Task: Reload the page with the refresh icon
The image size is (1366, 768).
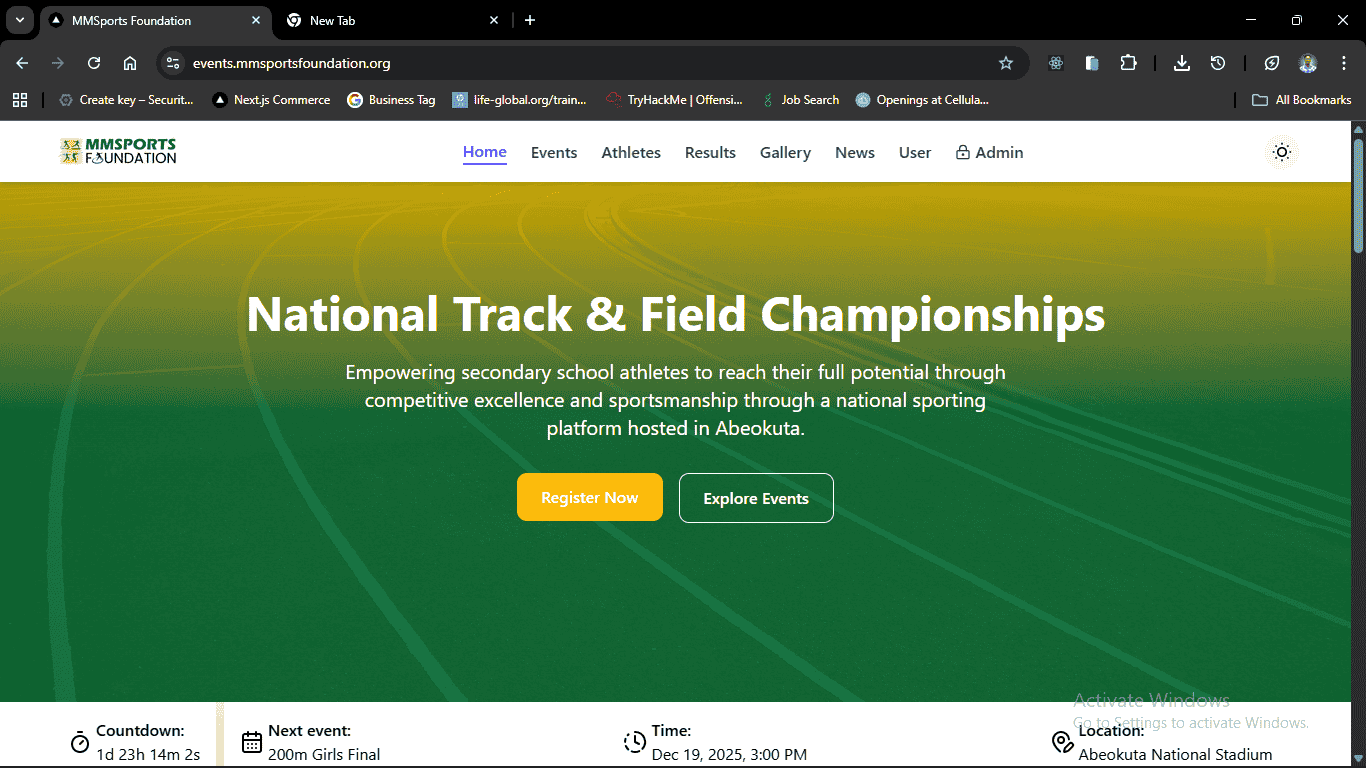Action: tap(93, 62)
